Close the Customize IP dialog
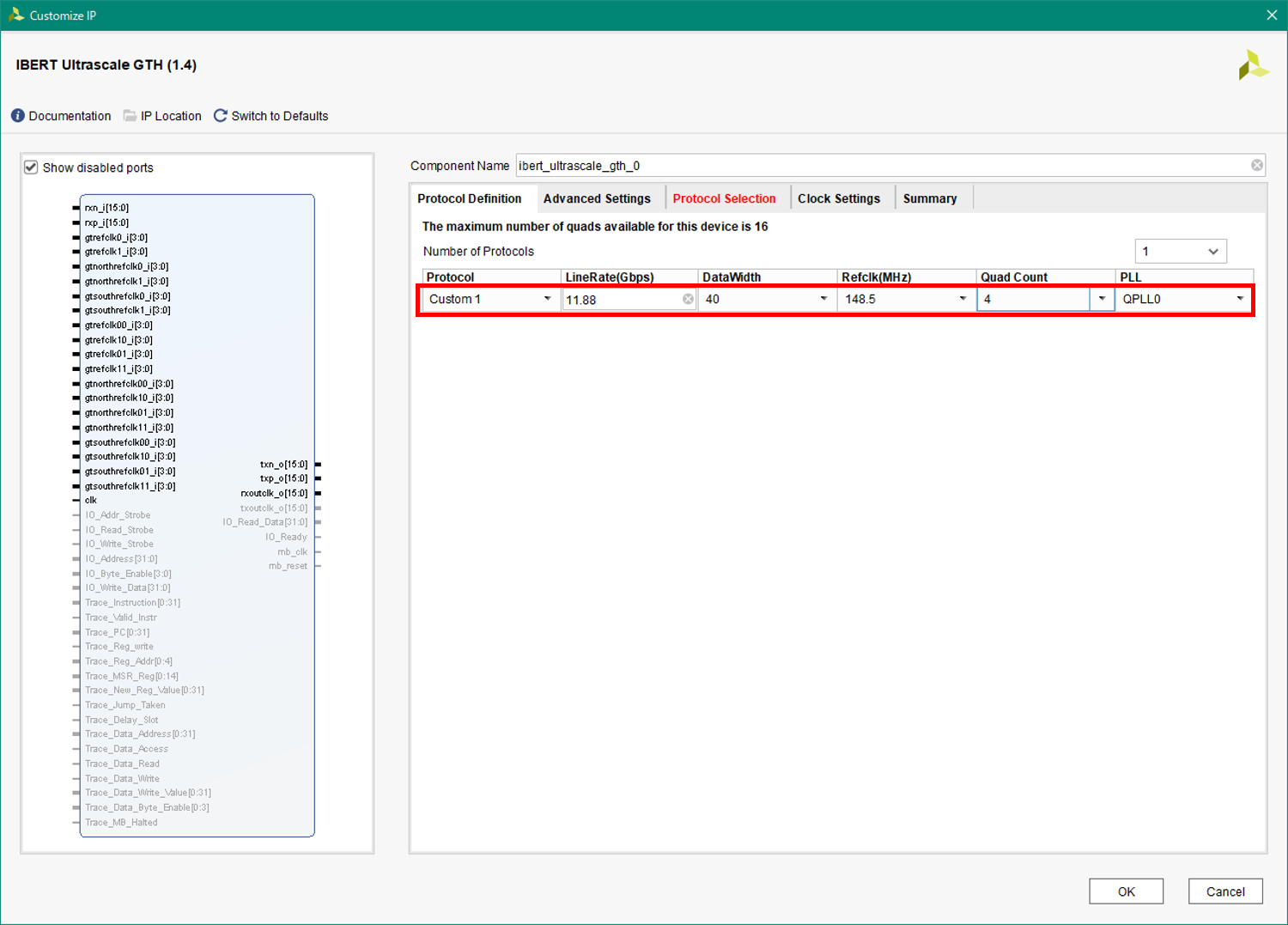1288x925 pixels. pyautogui.click(x=1272, y=15)
